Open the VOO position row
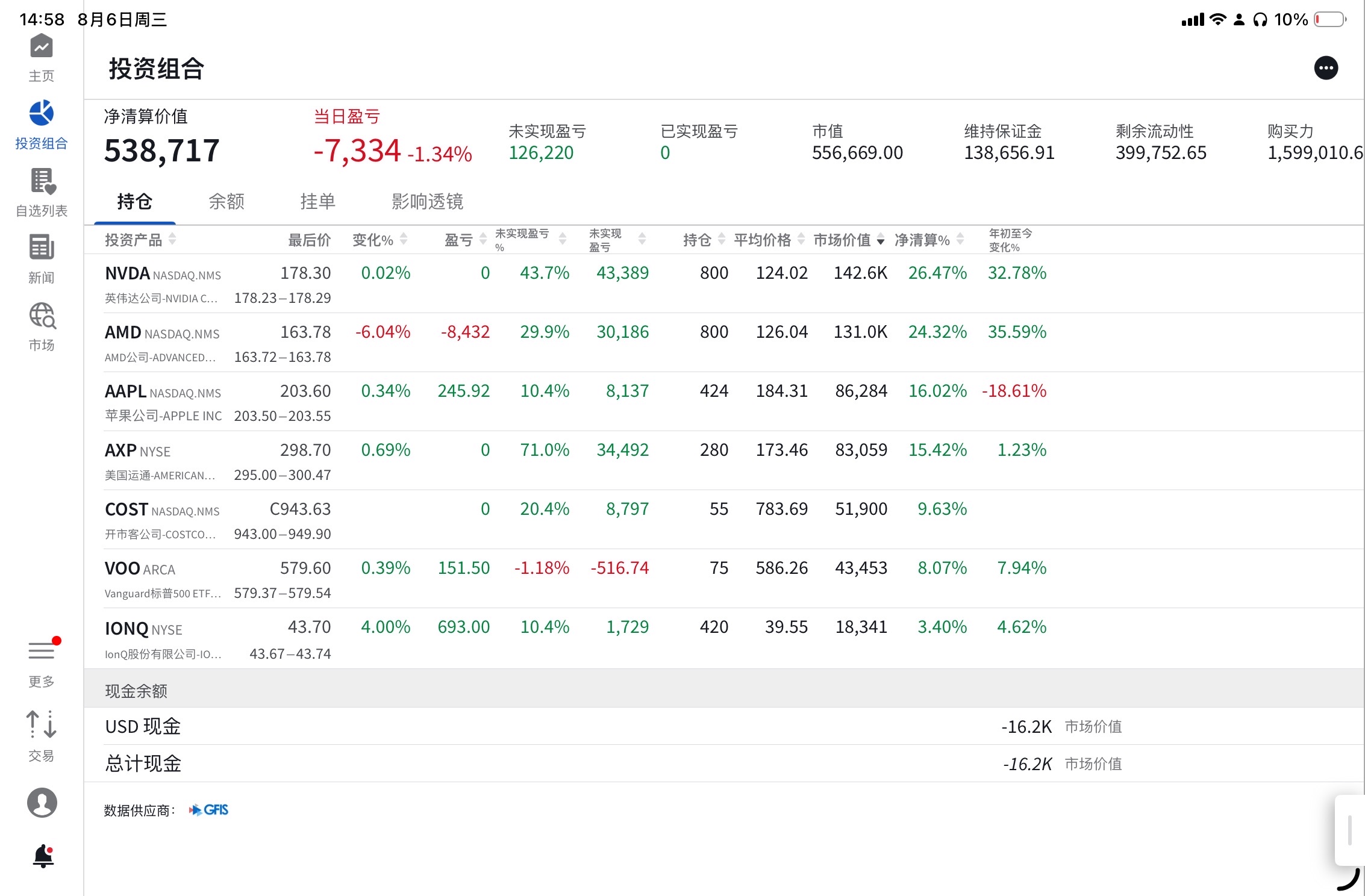Viewport: 1365px width, 896px height. click(x=723, y=579)
